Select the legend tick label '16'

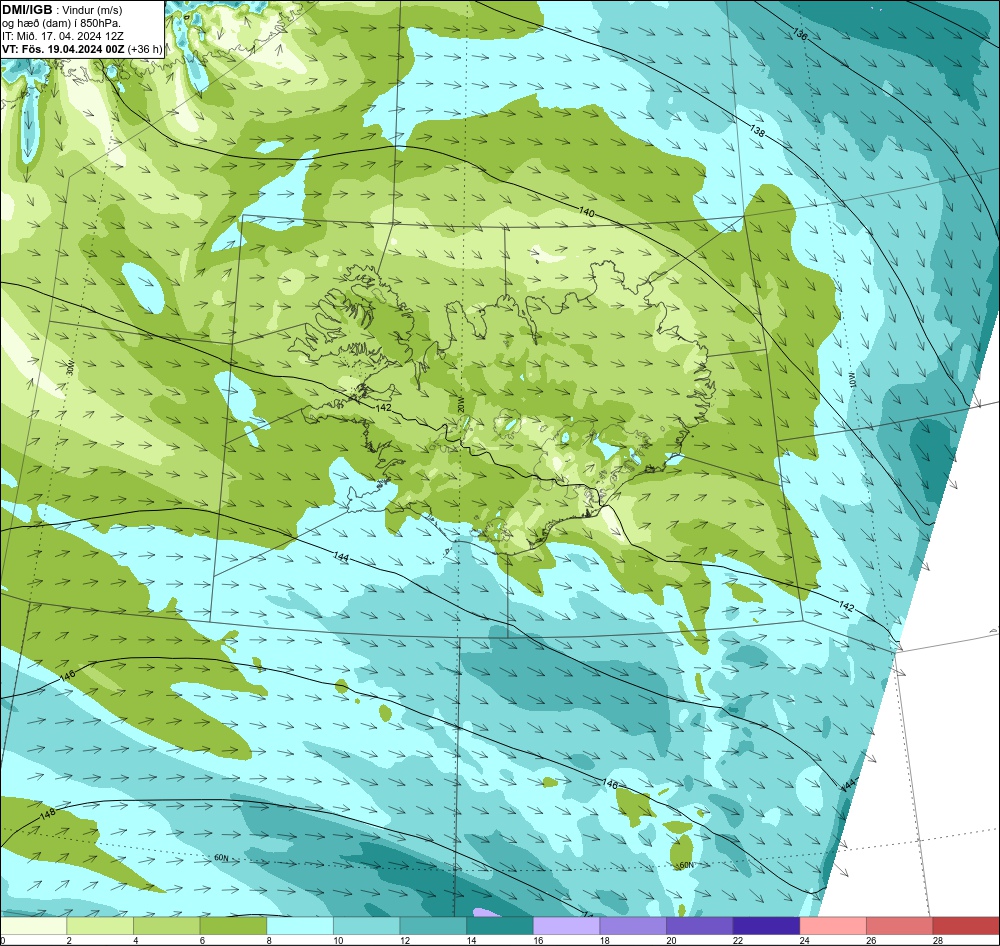click(538, 940)
